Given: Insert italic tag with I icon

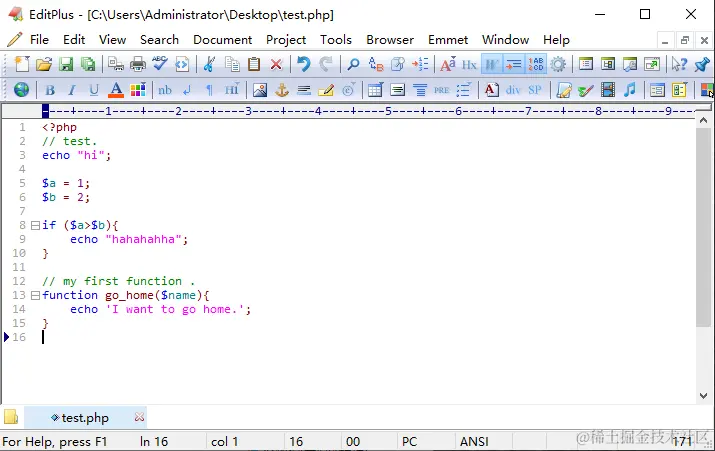Looking at the screenshot, I should point(72,90).
